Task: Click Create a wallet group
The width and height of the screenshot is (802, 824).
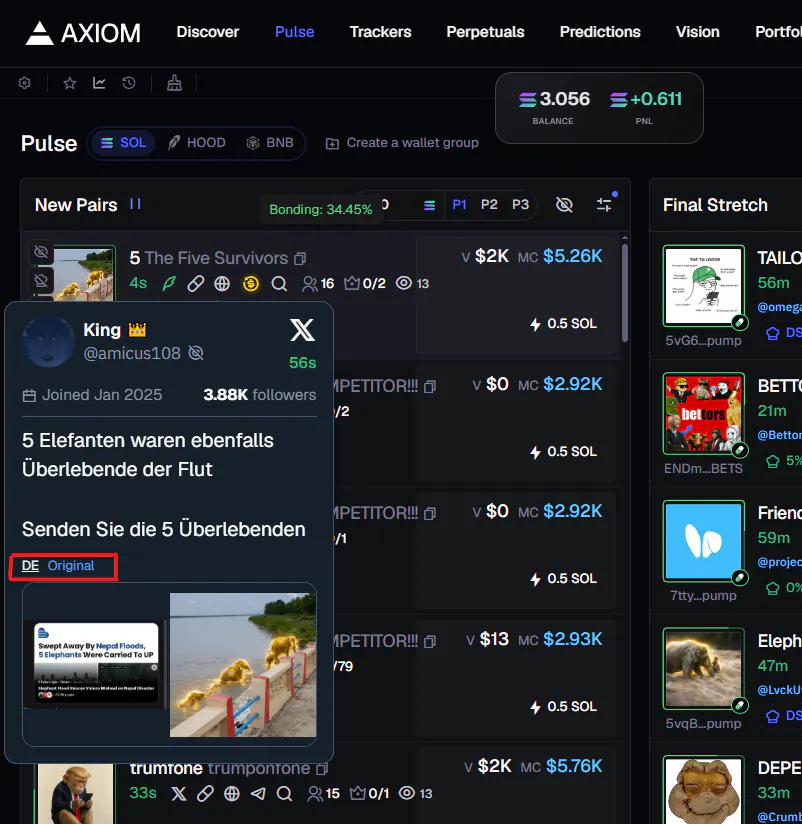Action: point(402,143)
